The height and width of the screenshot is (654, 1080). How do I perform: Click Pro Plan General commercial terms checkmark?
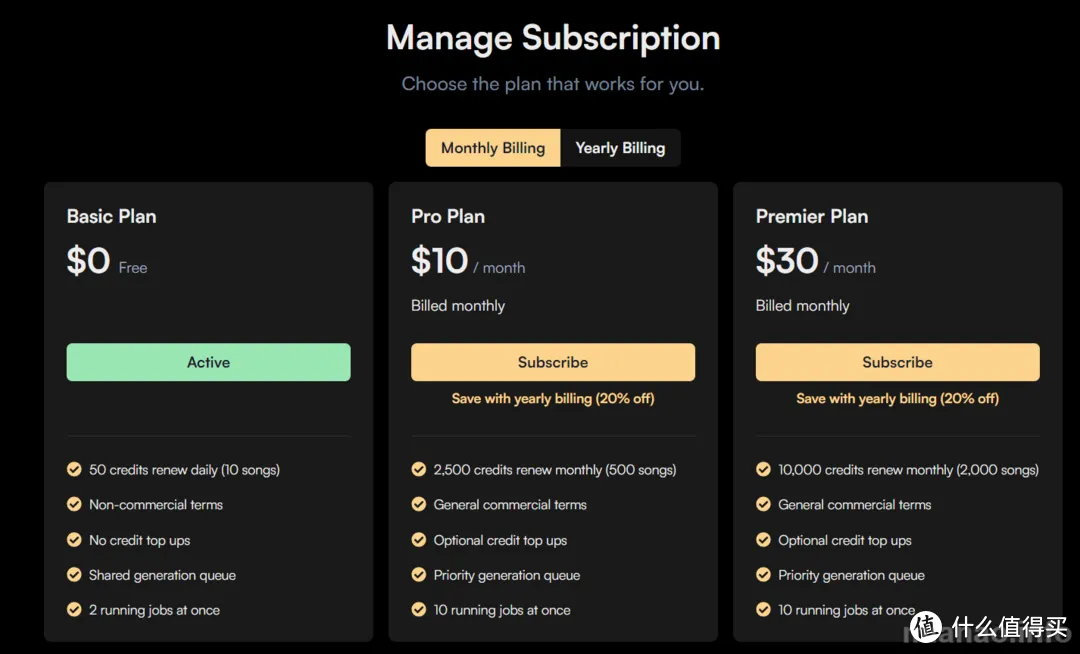[x=418, y=505]
